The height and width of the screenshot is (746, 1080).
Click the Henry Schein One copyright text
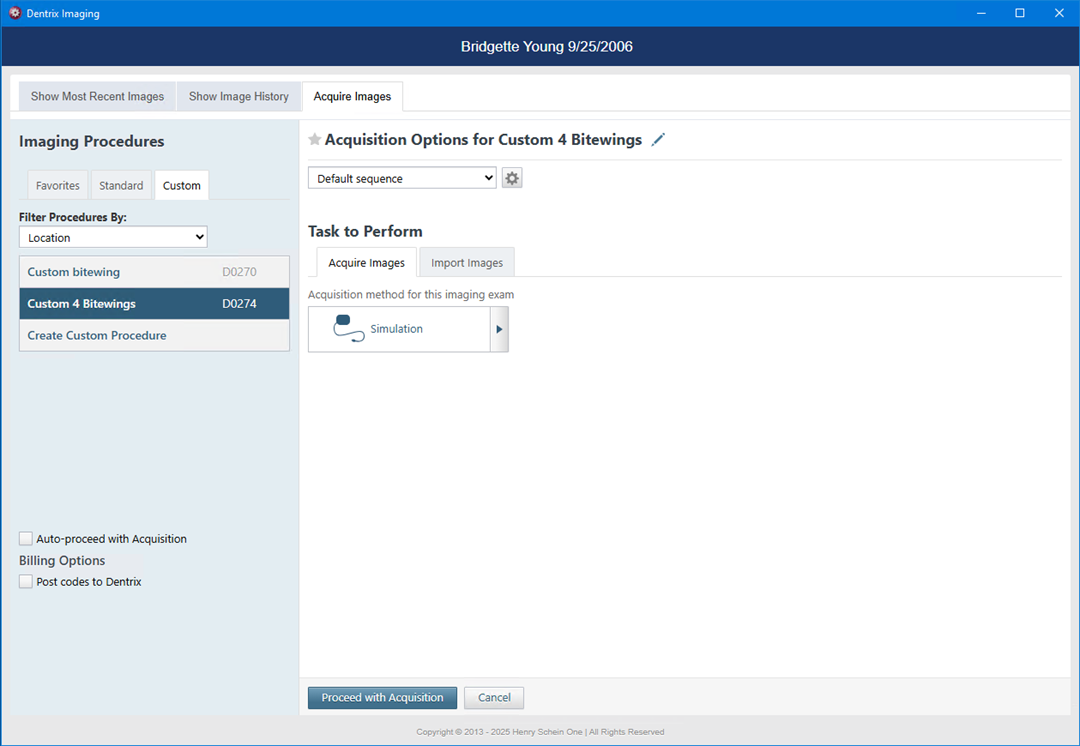[x=540, y=732]
